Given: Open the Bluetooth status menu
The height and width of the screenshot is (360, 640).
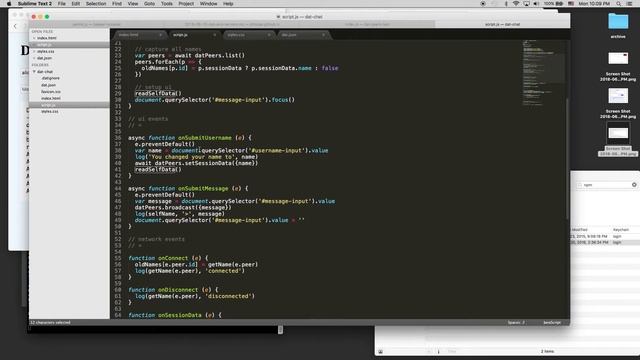Looking at the screenshot, I should click(x=506, y=4).
